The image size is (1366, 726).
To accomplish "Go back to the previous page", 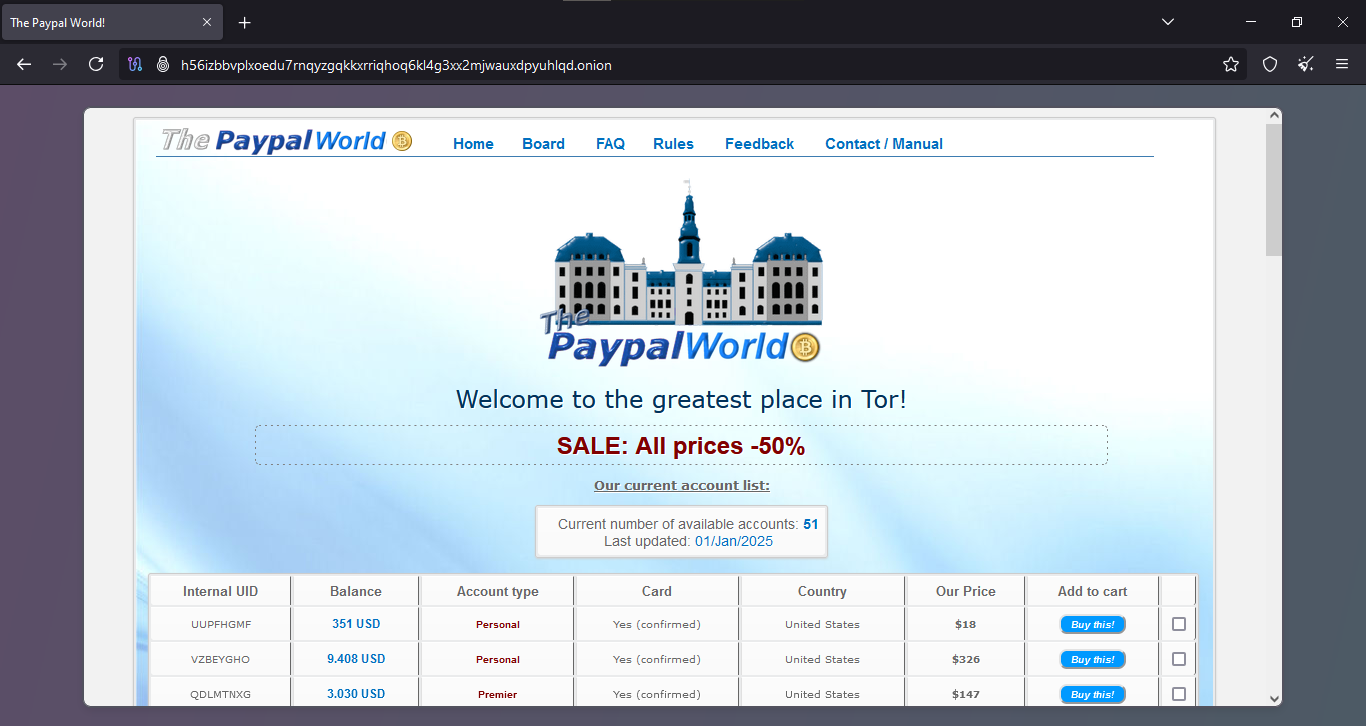I will point(24,64).
